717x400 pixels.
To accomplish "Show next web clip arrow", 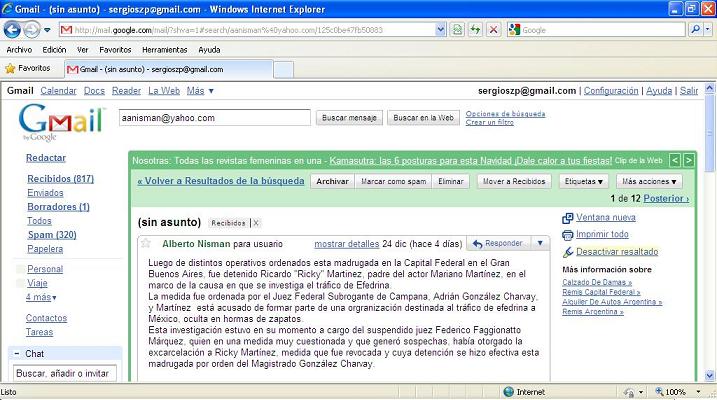I will [x=688, y=160].
